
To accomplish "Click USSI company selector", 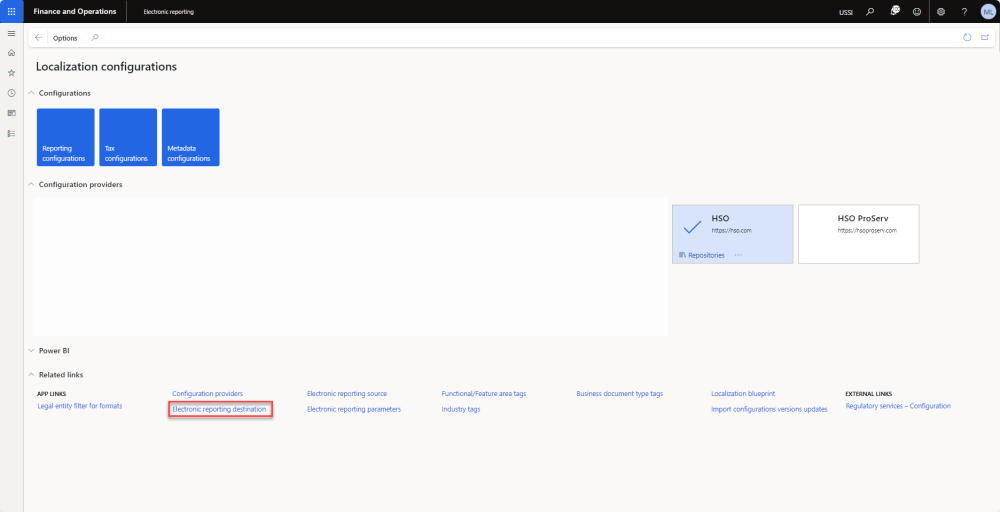I will pos(846,12).
